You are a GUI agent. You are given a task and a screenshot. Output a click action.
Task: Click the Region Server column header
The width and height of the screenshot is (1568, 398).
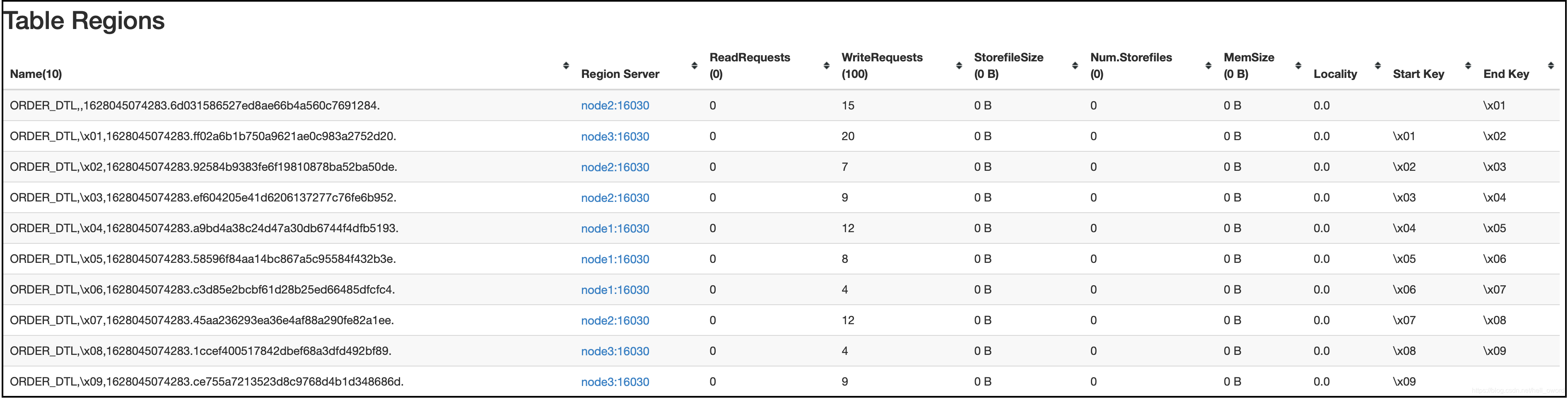click(620, 74)
